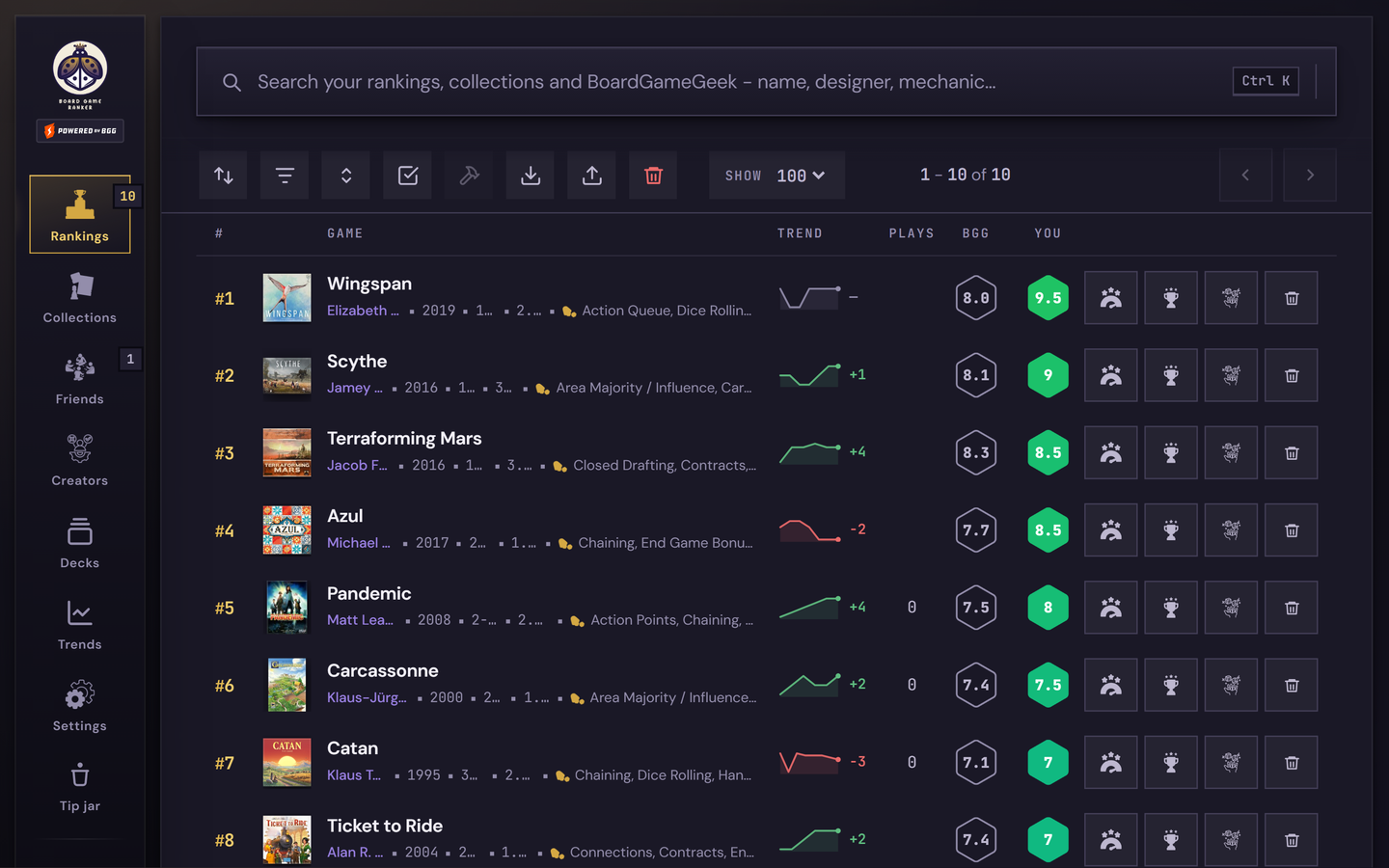Click the expand/collapse chevrons toolbar button

tap(345, 176)
